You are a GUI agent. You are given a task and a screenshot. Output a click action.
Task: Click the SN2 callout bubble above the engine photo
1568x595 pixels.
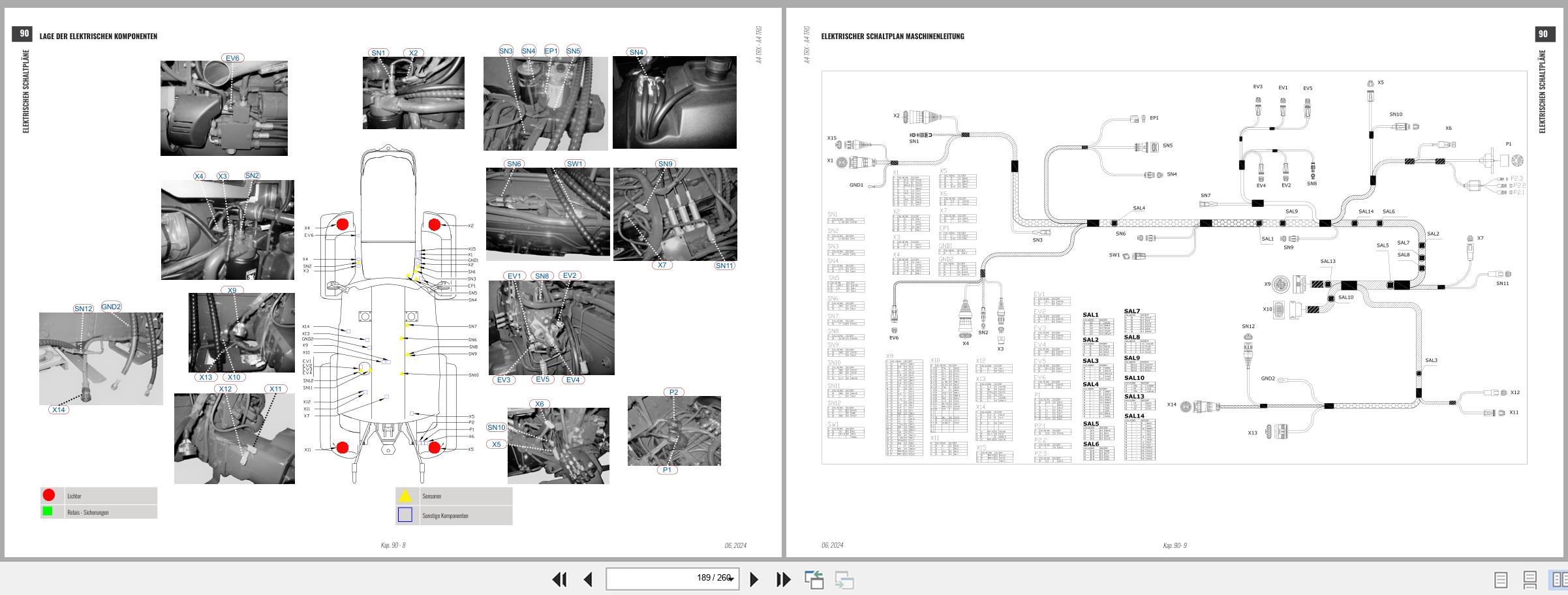pos(252,175)
